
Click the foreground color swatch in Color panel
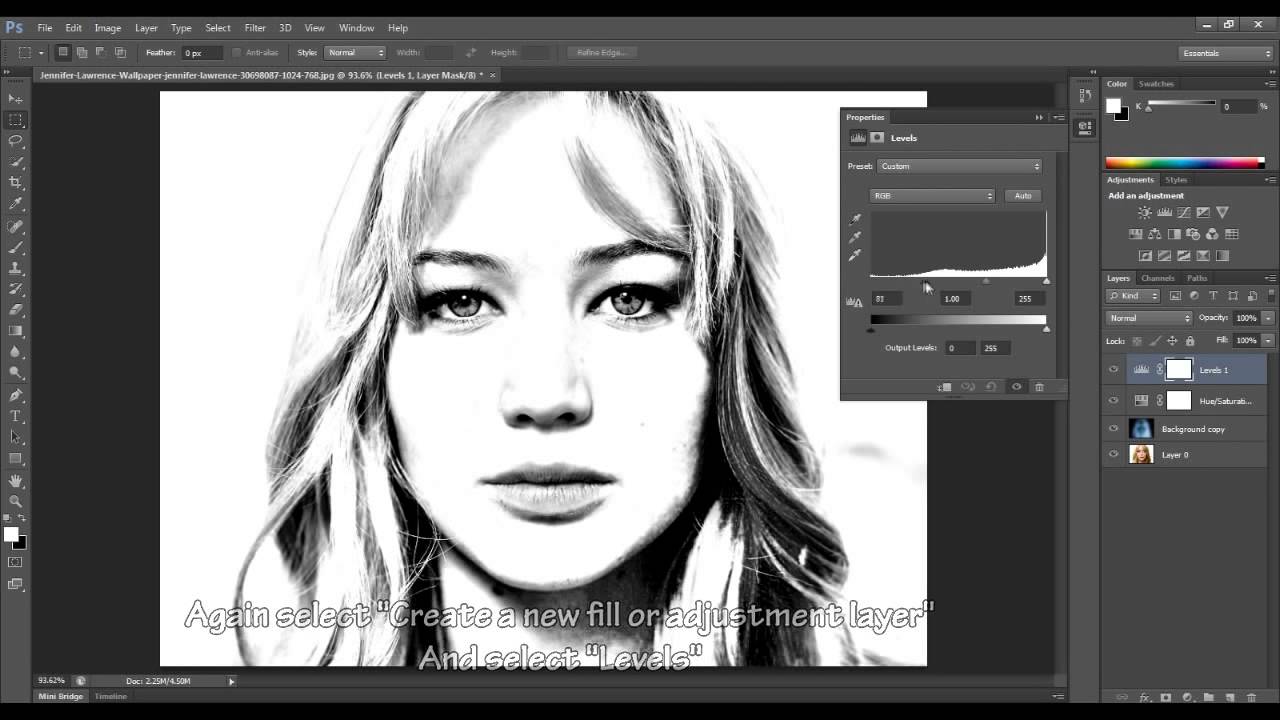click(x=1113, y=105)
